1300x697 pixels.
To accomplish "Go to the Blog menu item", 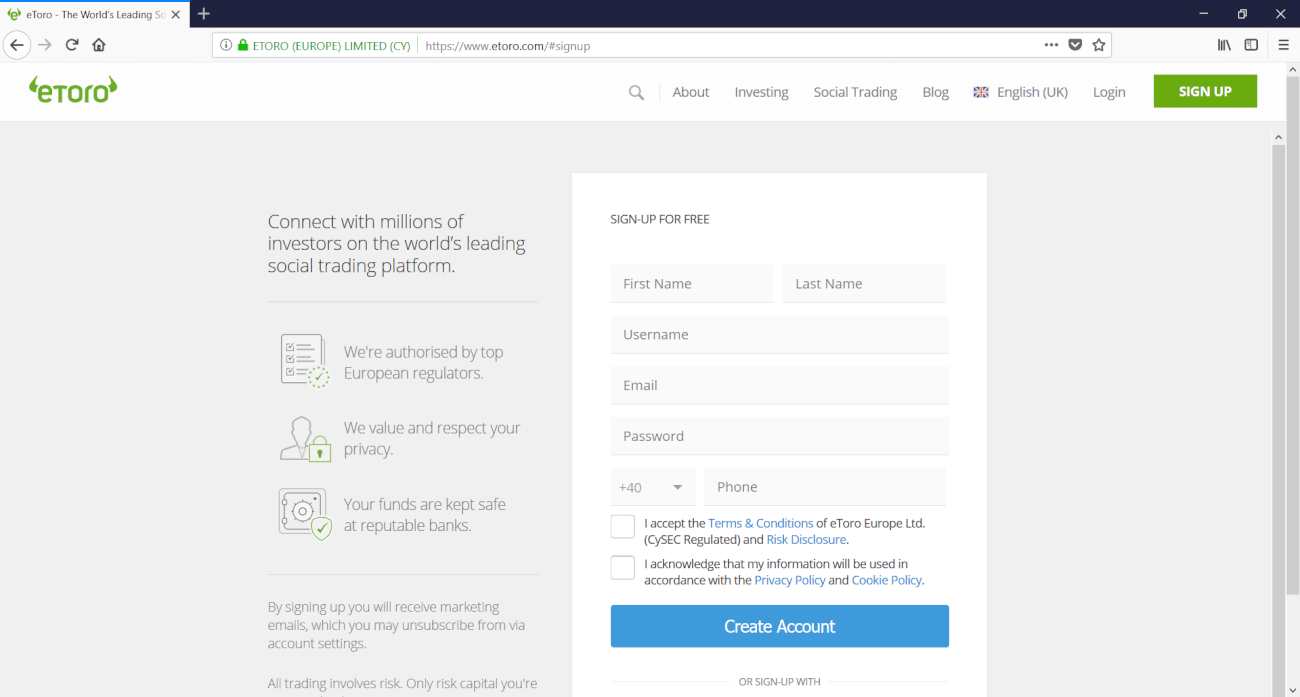I will [x=935, y=92].
